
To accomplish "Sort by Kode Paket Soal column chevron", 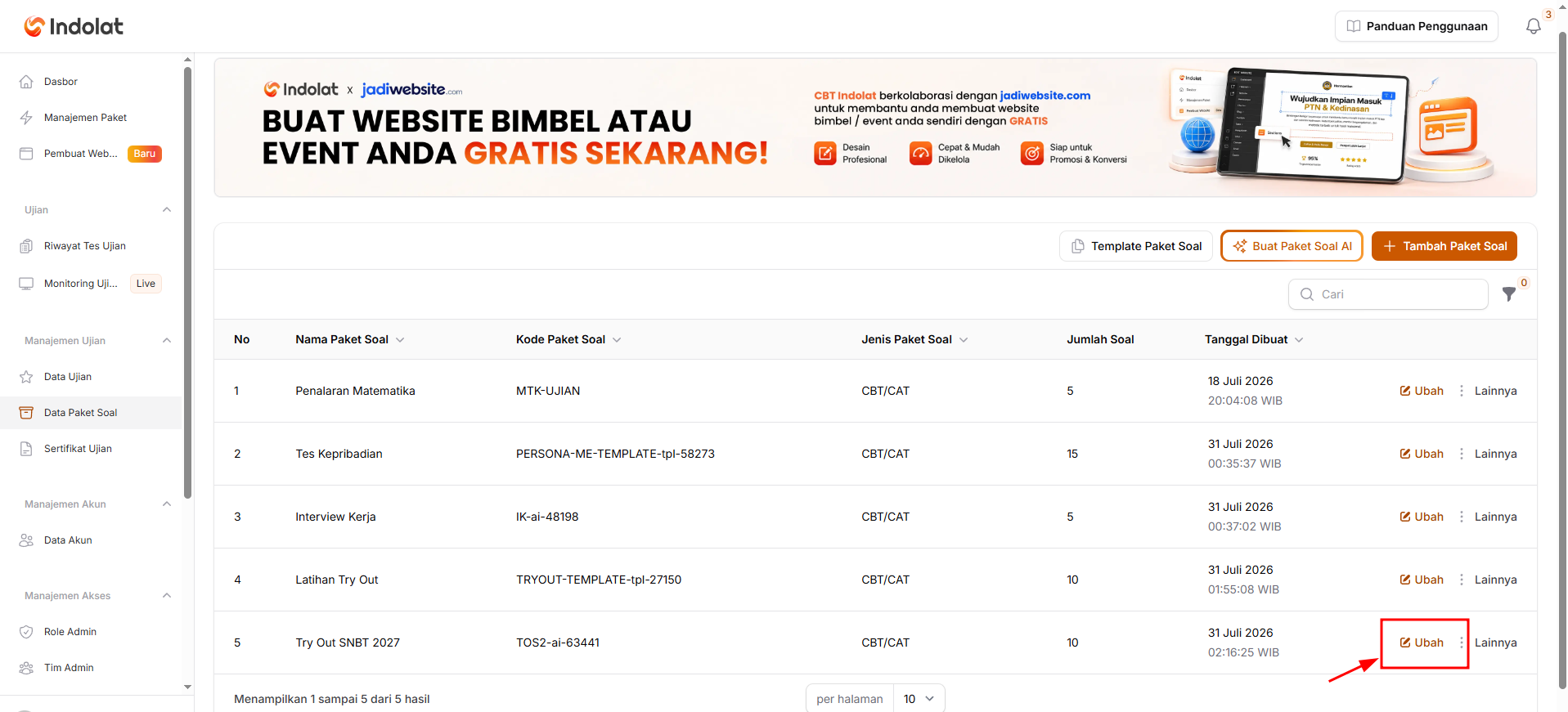I will [617, 340].
